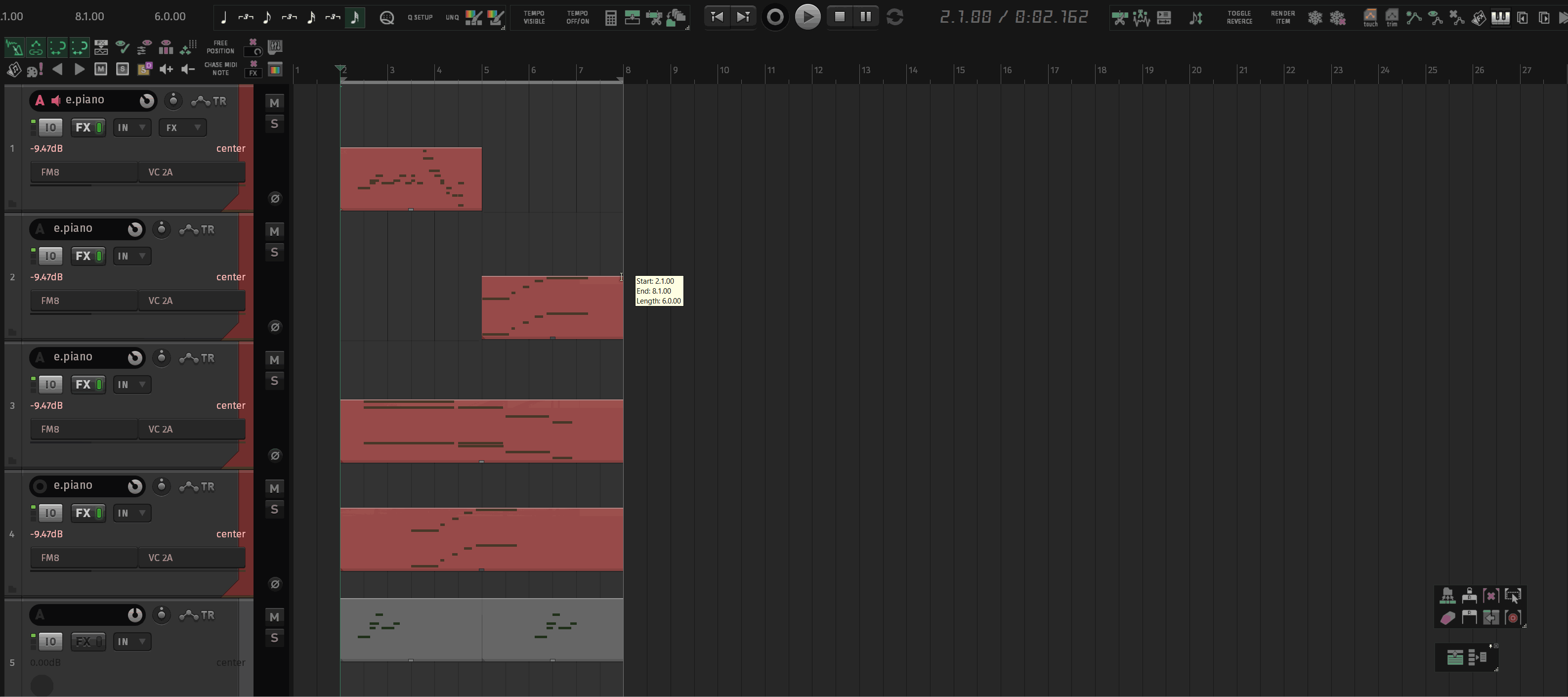The image size is (1568, 697).
Task: Toggle repeat loop in transport
Action: [x=894, y=17]
